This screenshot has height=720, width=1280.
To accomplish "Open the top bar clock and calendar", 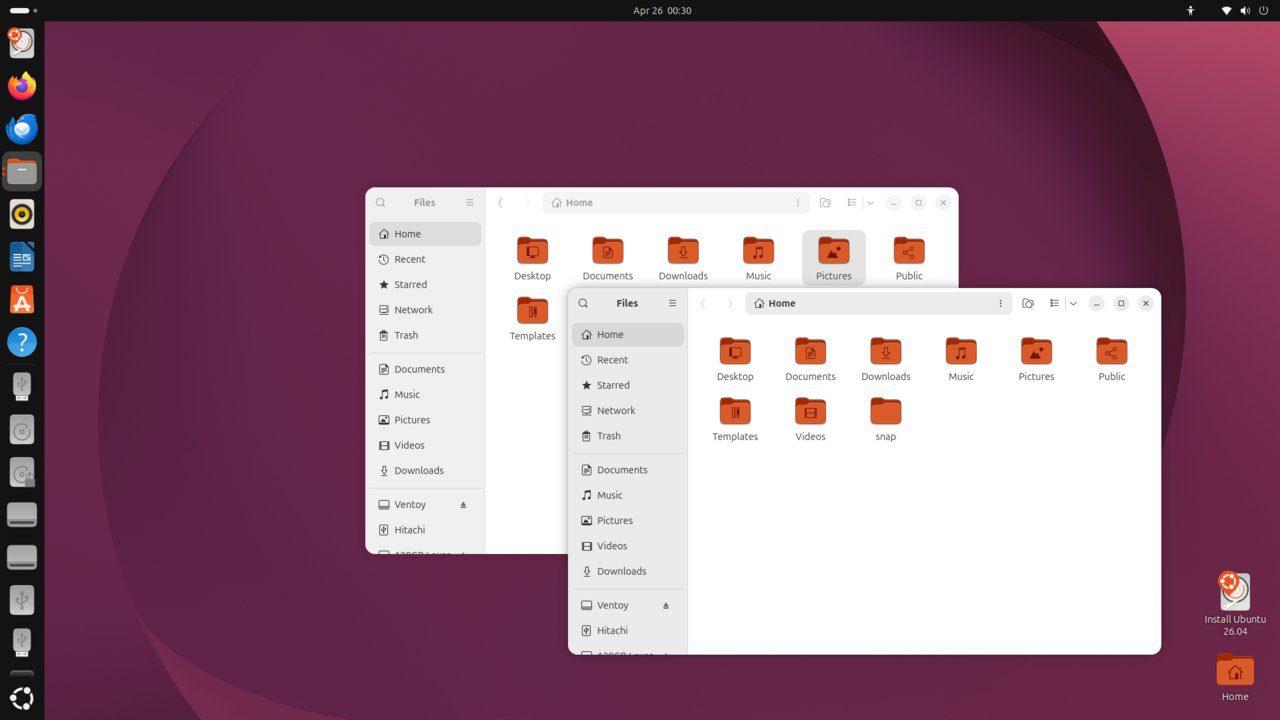I will click(x=662, y=10).
